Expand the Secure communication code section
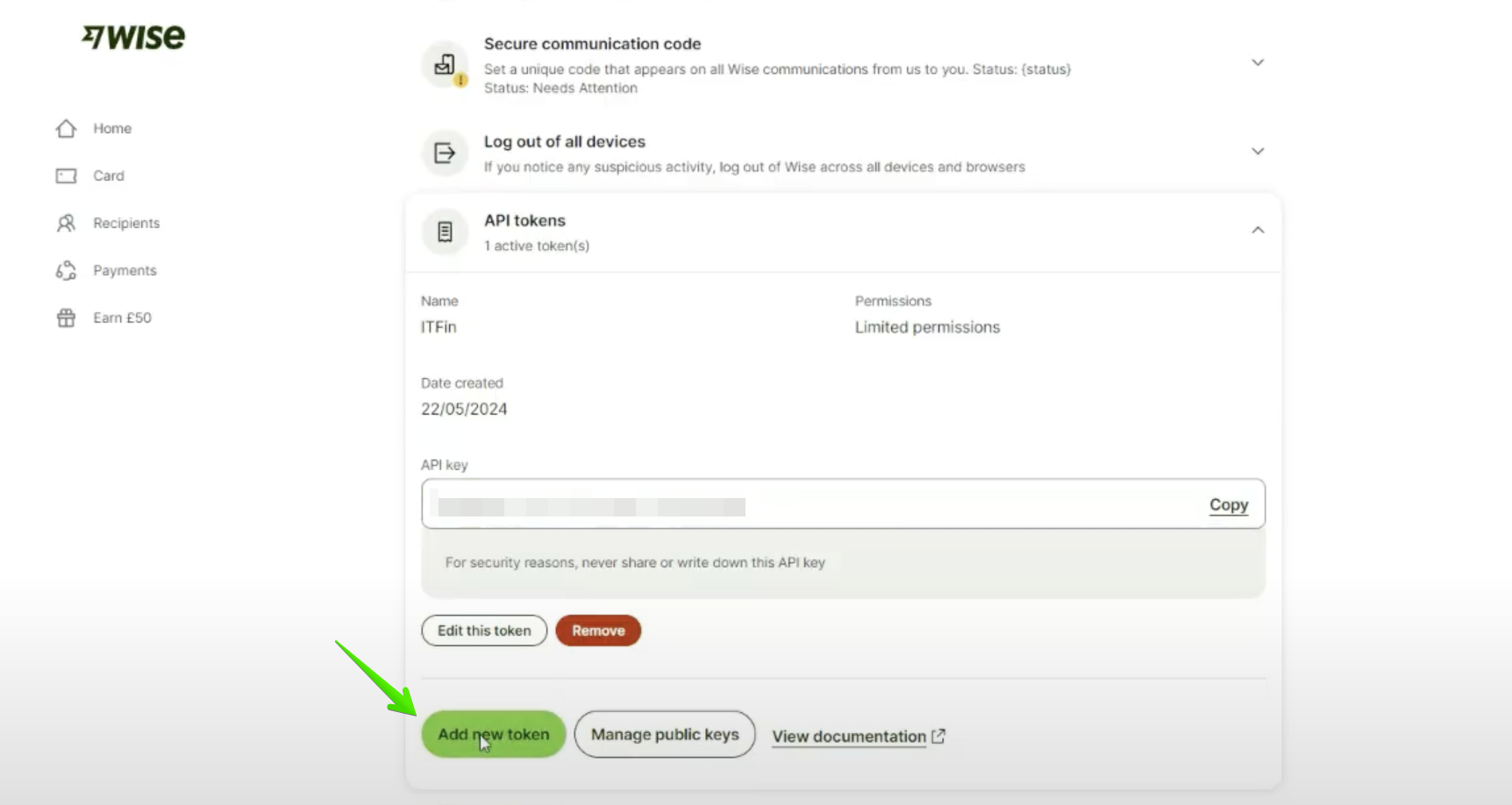 tap(1258, 63)
